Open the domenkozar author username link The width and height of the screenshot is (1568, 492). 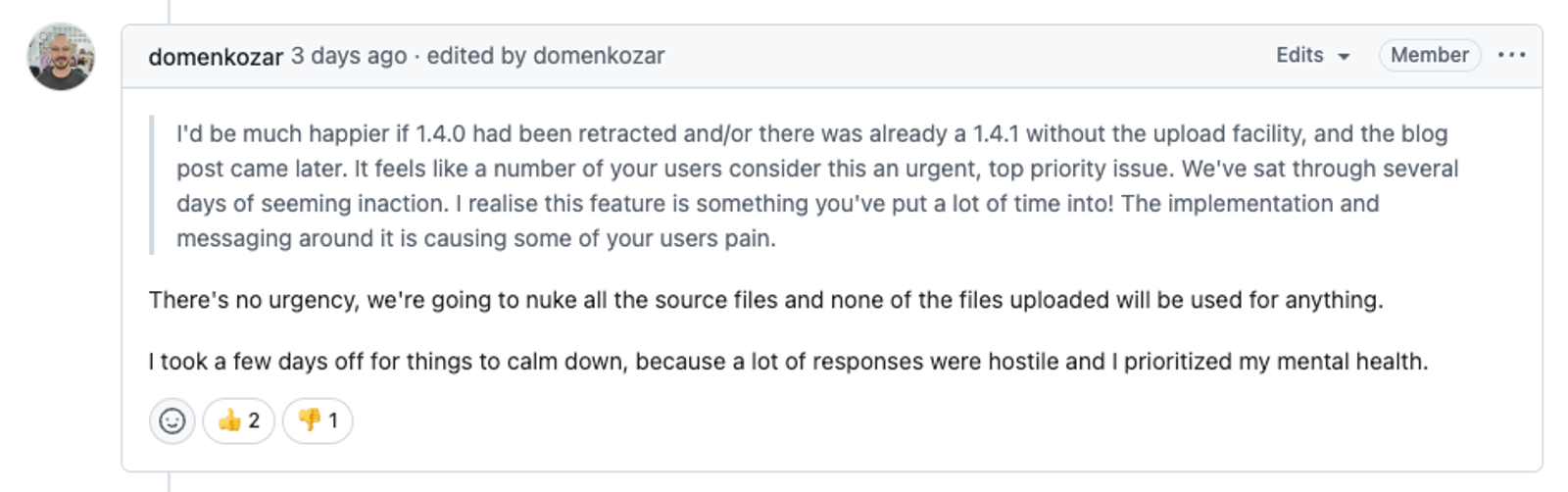pyautogui.click(x=216, y=56)
